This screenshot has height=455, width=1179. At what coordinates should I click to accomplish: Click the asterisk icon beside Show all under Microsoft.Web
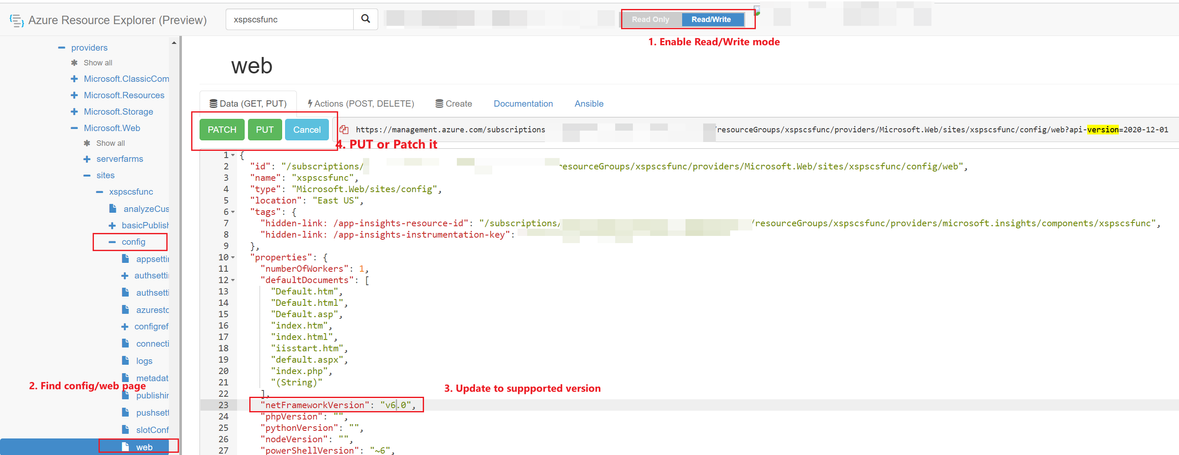point(86,143)
